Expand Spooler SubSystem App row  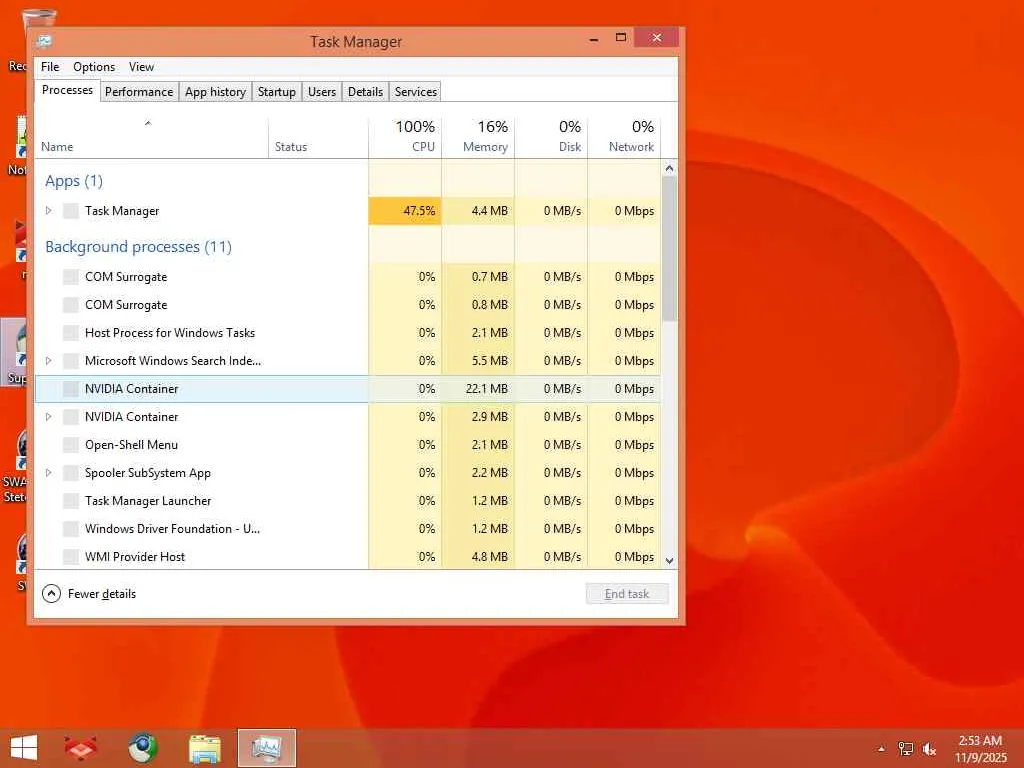(48, 473)
